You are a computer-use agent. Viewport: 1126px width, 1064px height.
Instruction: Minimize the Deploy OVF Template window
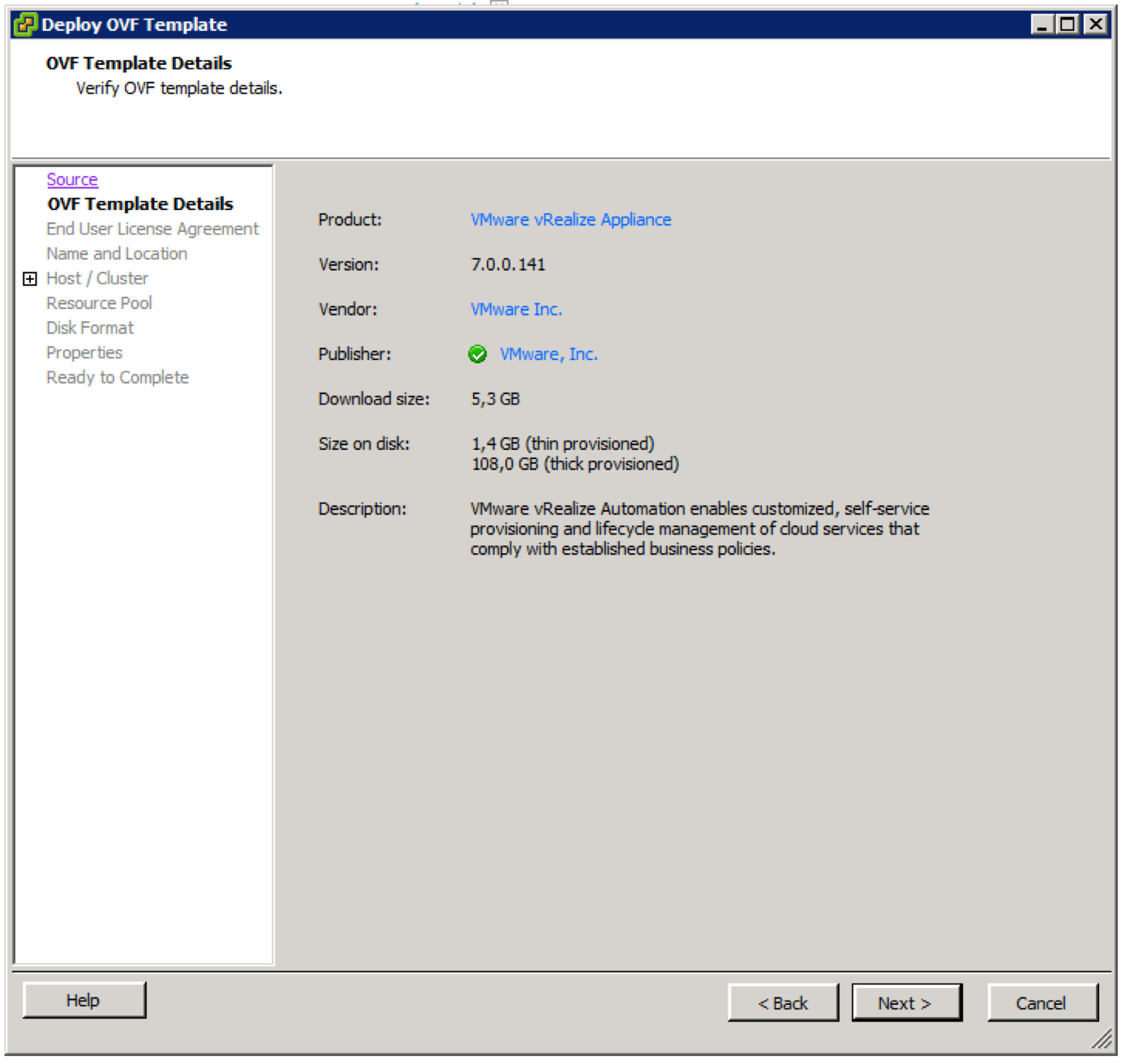click(1042, 24)
